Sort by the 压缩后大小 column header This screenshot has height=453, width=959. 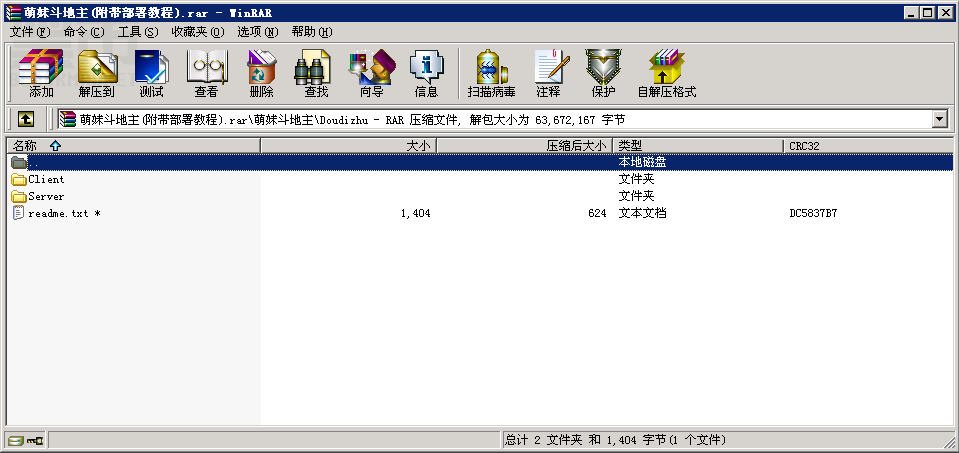[x=525, y=145]
